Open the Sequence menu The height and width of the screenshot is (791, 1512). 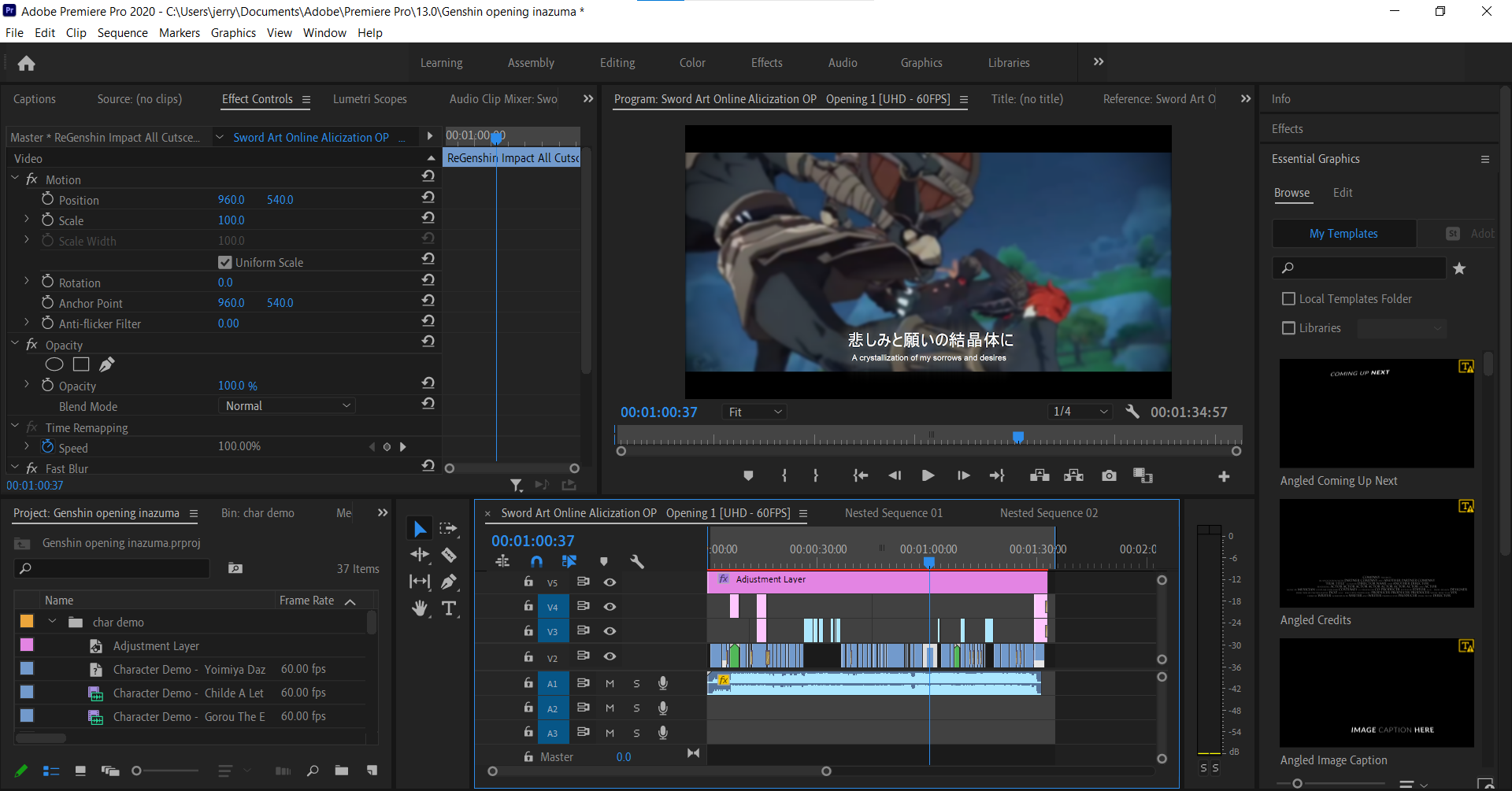122,33
